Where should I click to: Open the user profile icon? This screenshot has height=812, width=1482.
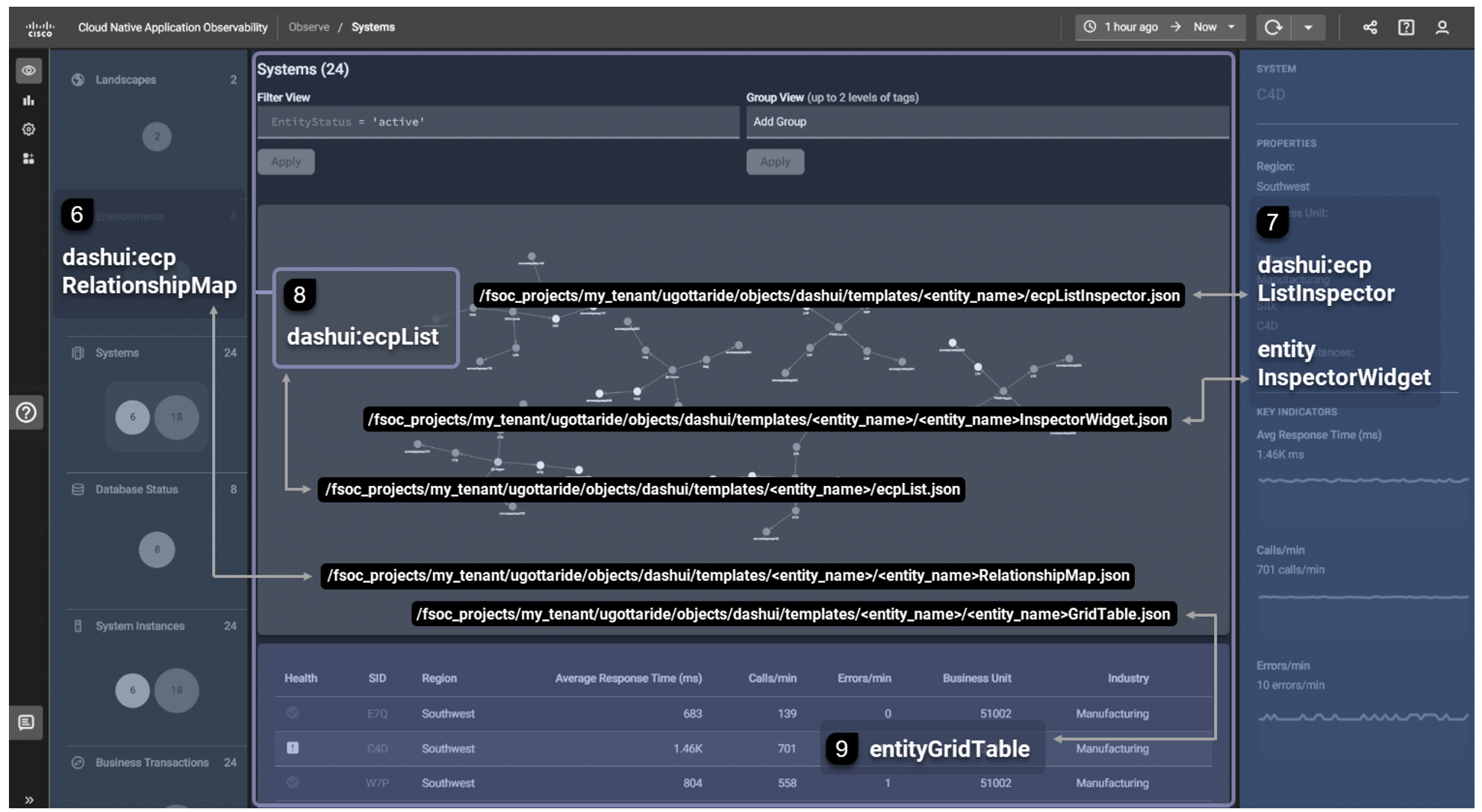[1442, 28]
